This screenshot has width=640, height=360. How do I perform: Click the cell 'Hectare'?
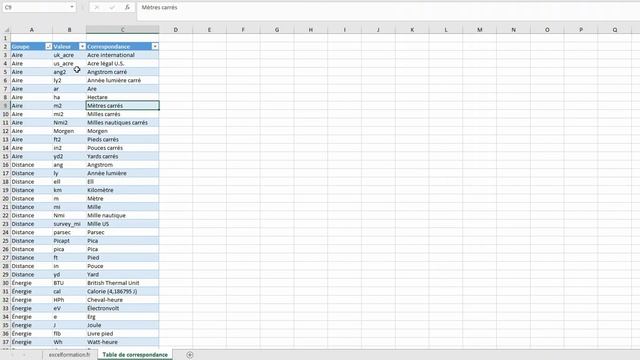(x=122, y=97)
